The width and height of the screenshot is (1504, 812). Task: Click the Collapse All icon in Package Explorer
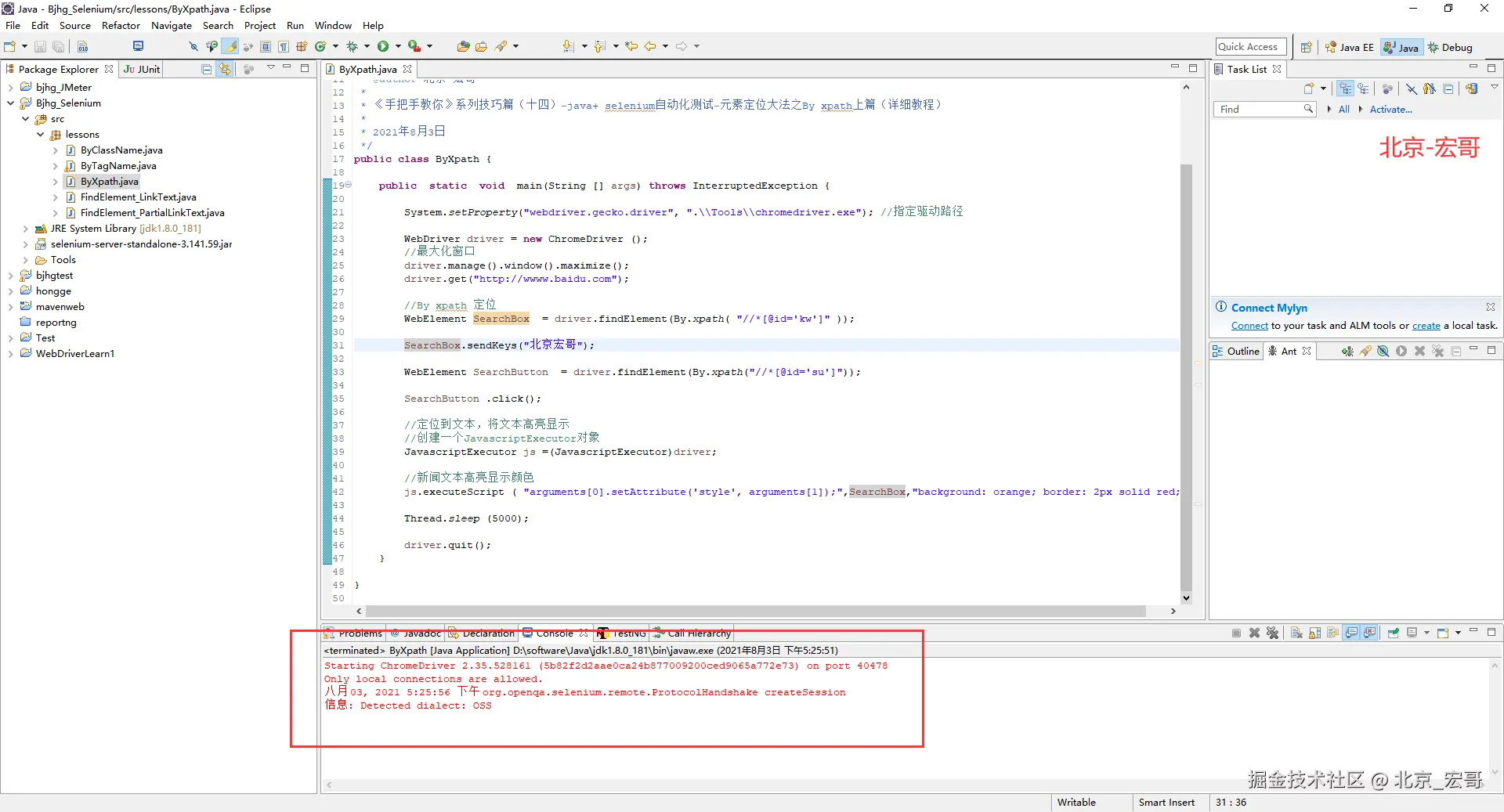tap(207, 69)
